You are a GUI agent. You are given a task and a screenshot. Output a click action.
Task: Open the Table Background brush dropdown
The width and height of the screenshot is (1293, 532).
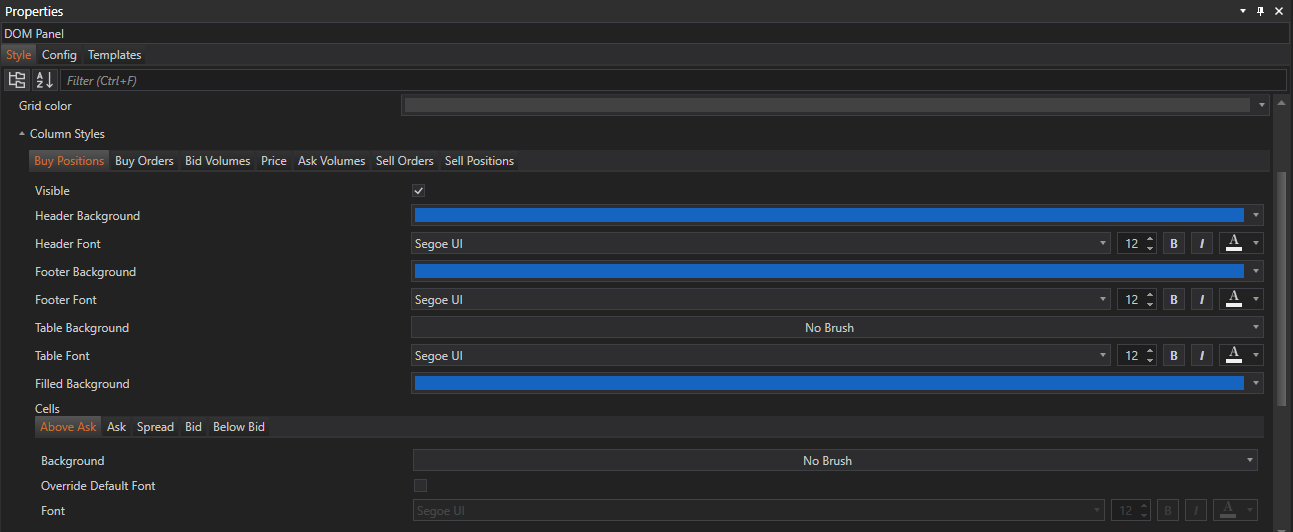(x=1255, y=328)
